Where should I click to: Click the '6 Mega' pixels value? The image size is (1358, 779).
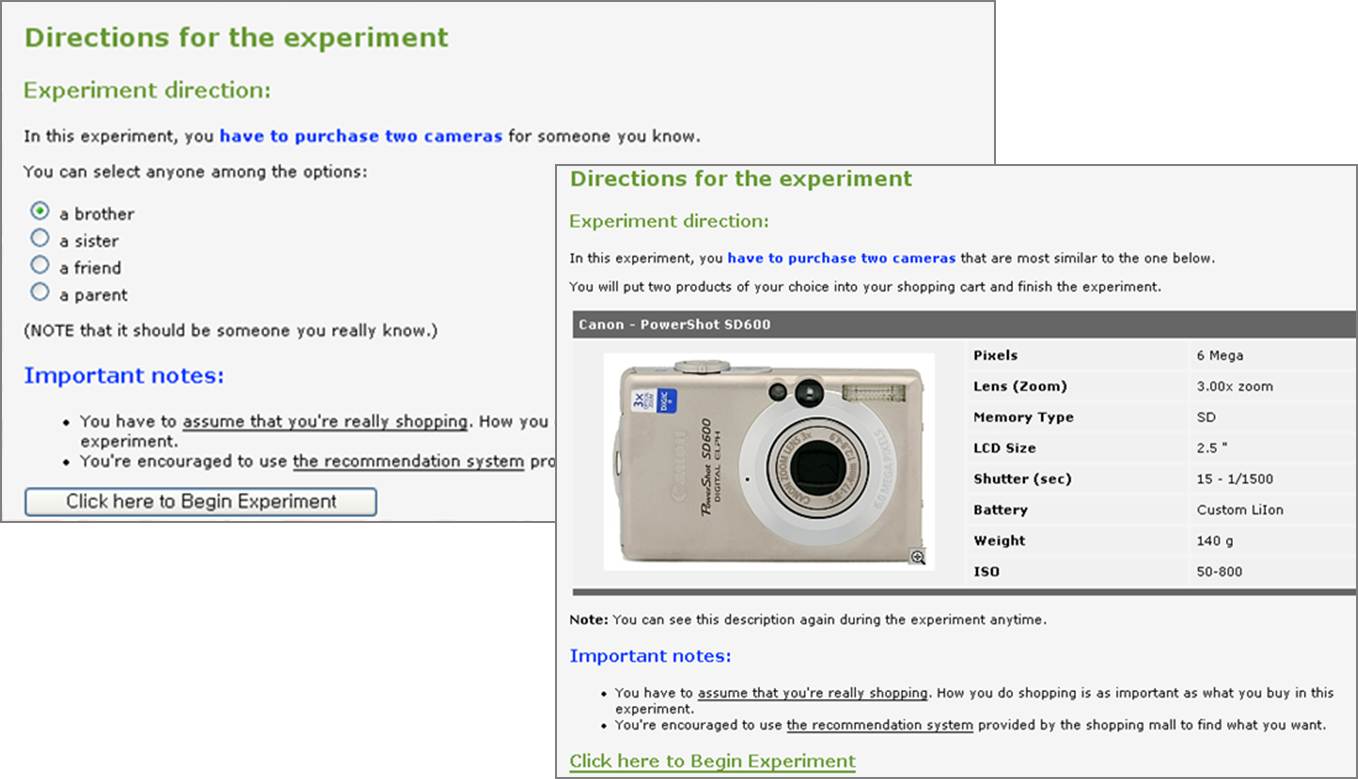pos(1220,355)
